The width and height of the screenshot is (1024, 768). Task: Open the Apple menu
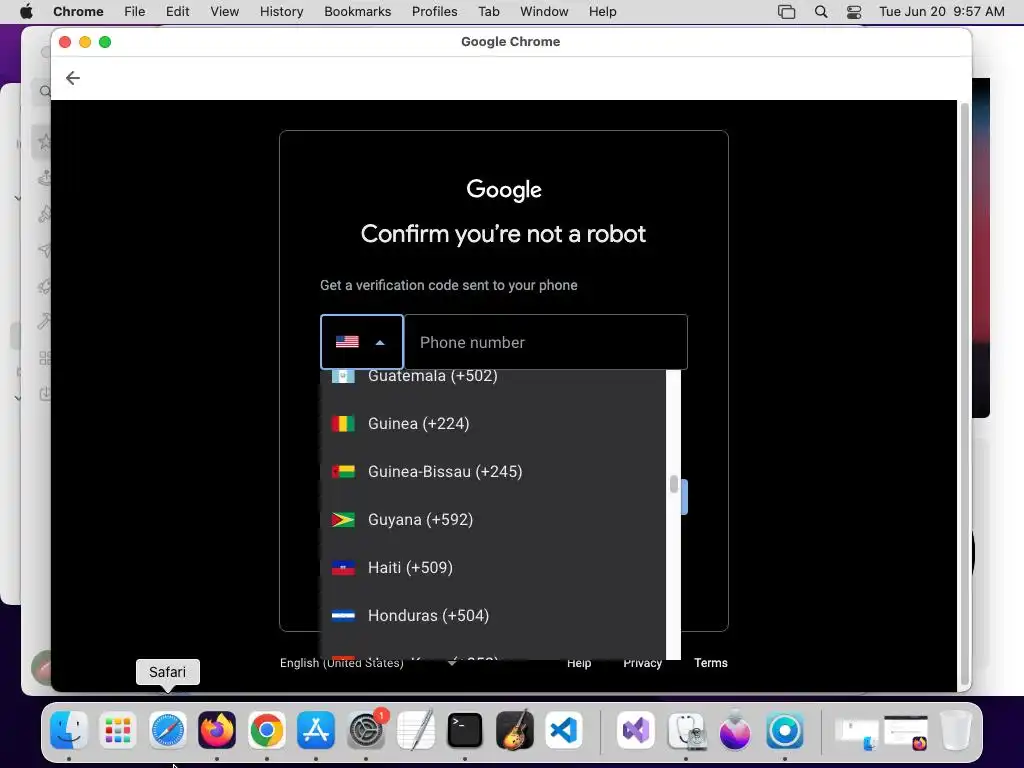click(26, 12)
